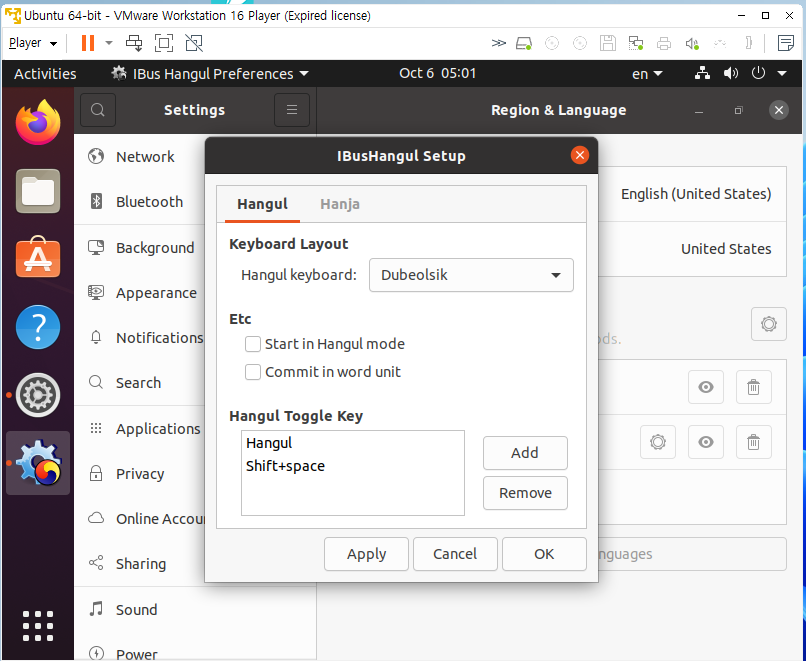806x661 pixels.
Task: Click the sound card icon in VMware toolbar
Action: point(692,44)
